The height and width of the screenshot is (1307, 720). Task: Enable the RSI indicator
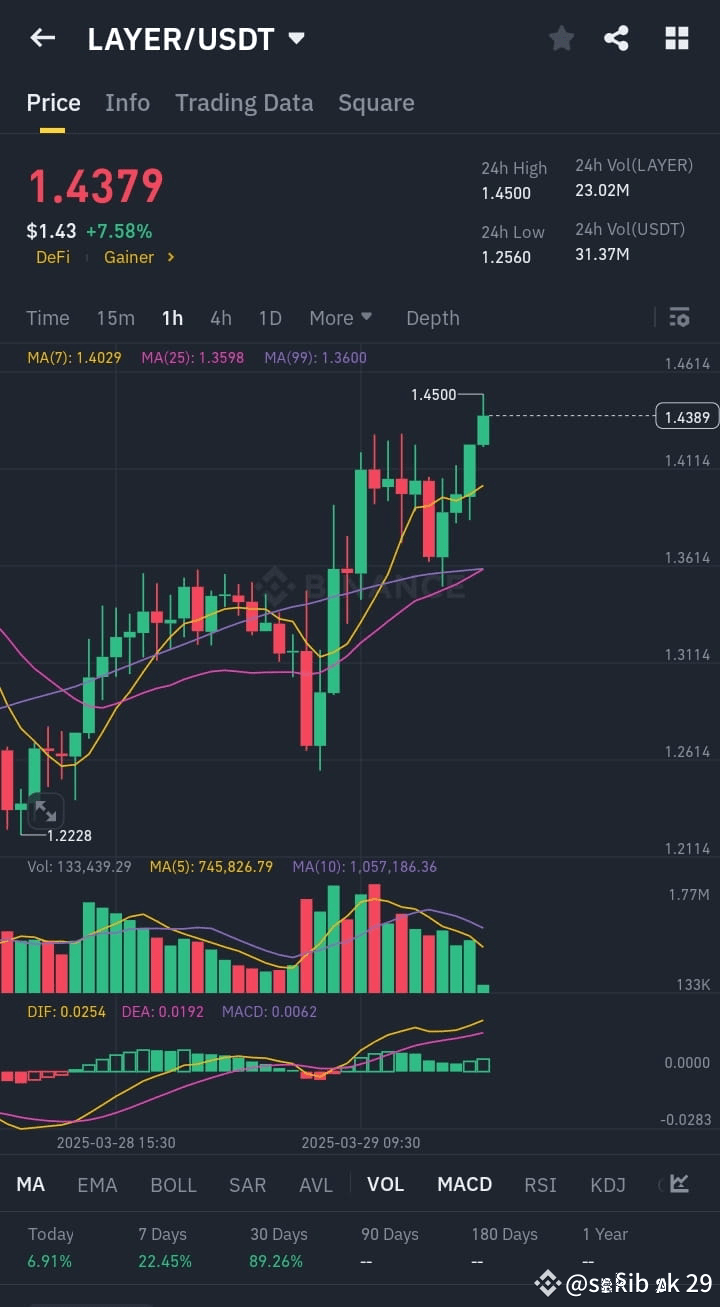click(x=540, y=1184)
